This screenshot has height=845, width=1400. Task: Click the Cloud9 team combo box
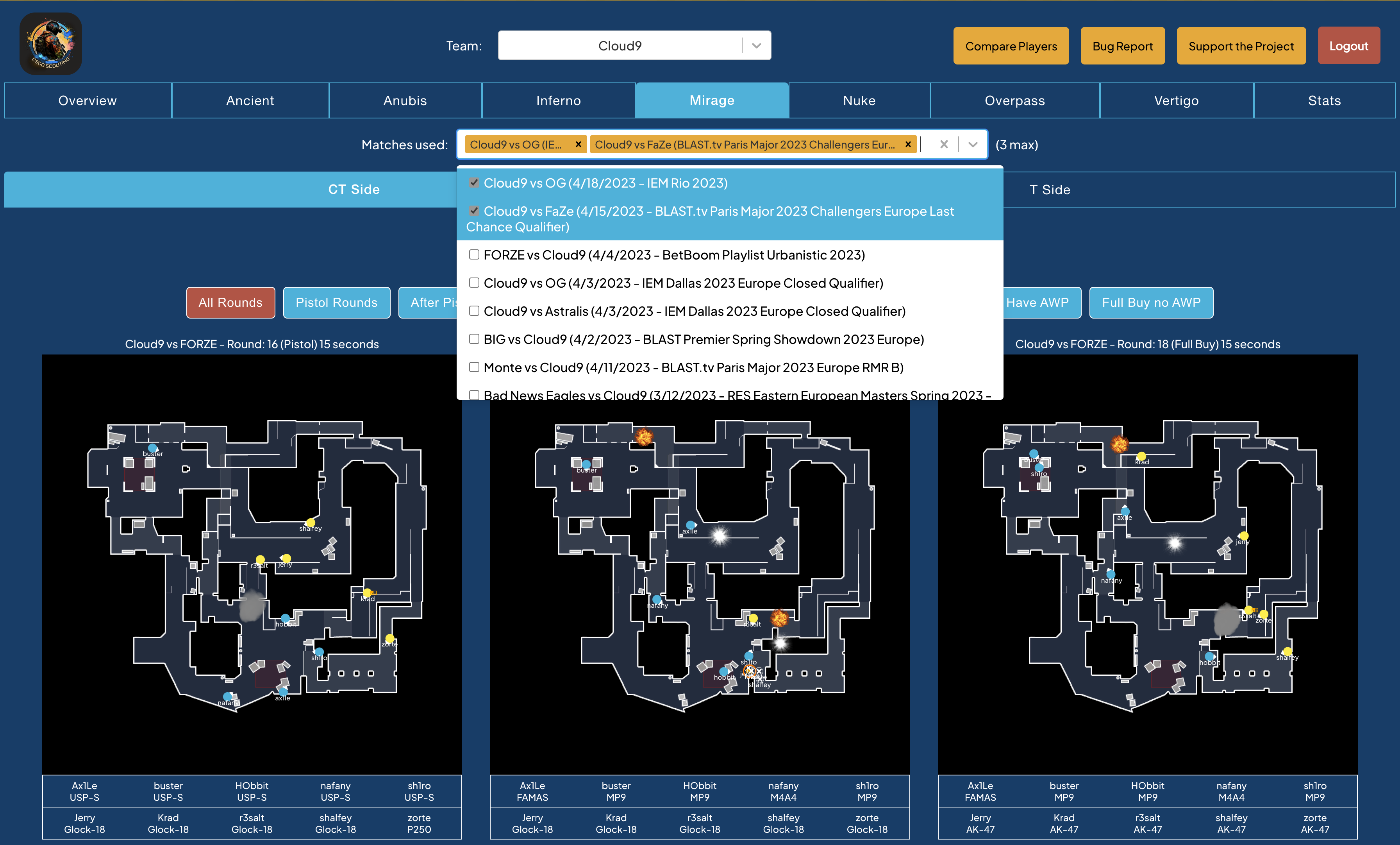634,45
